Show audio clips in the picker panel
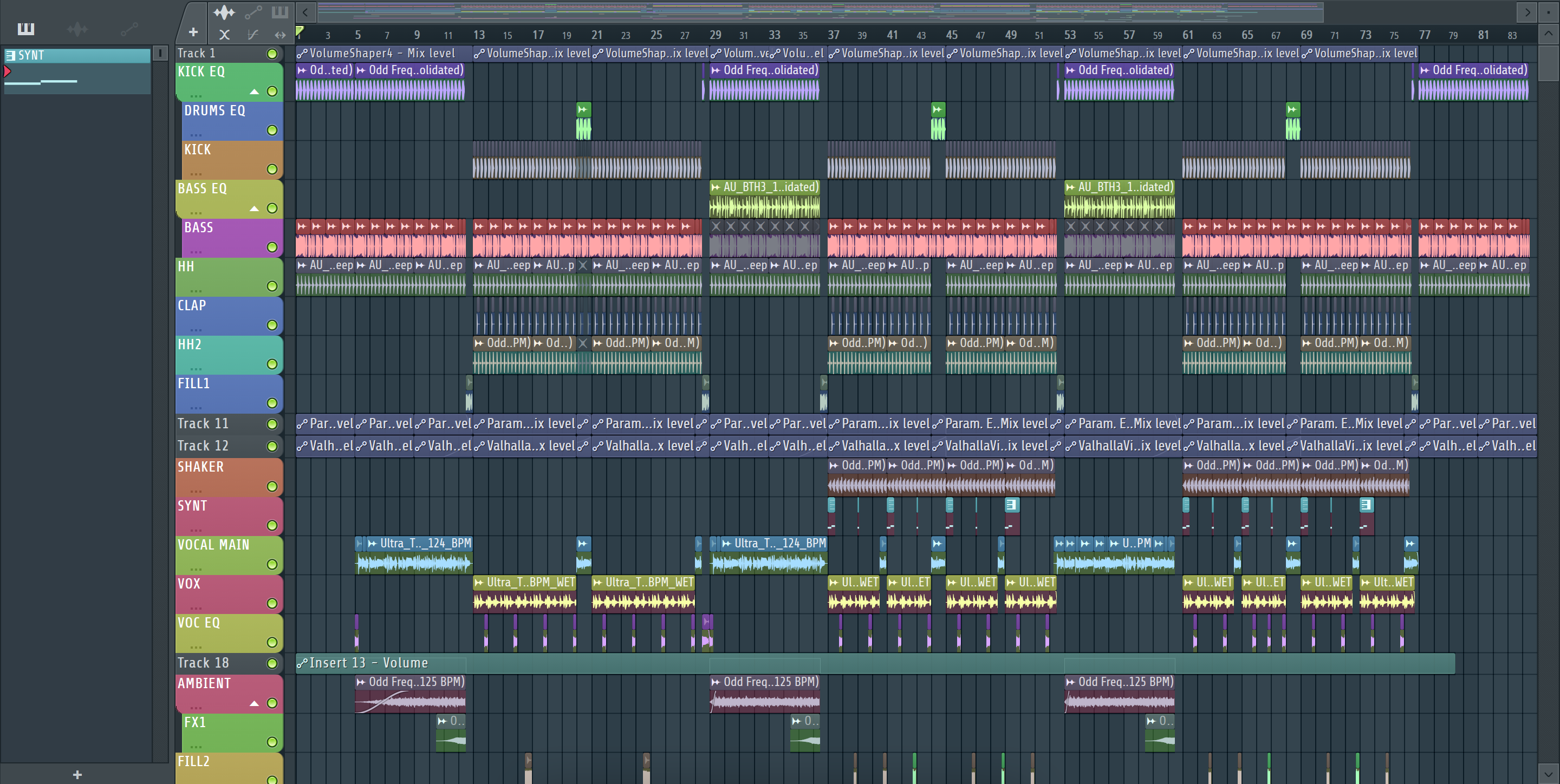Viewport: 1560px width, 784px height. pos(77,29)
